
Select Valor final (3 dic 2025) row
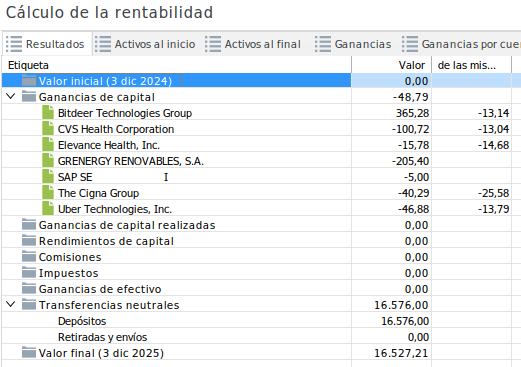click(261, 353)
